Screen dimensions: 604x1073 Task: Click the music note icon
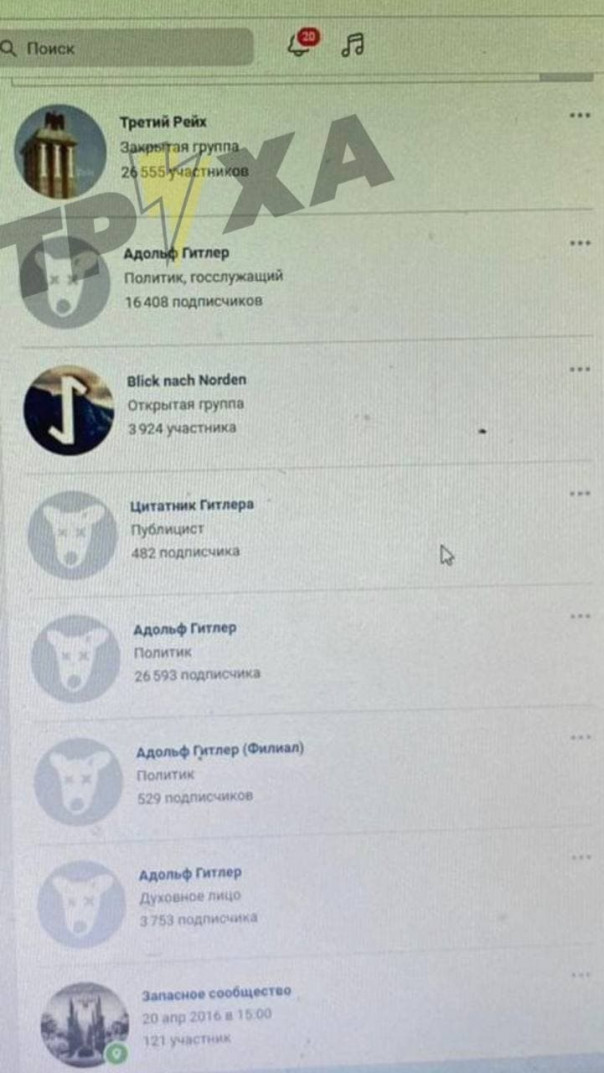tap(353, 44)
